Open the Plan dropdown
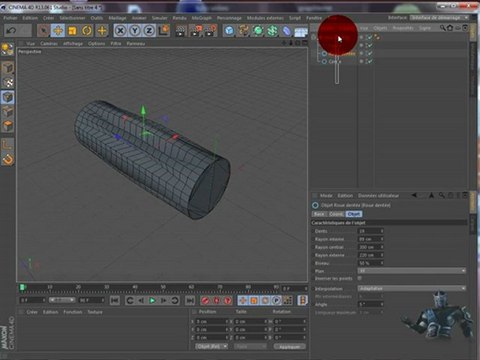 [412, 271]
